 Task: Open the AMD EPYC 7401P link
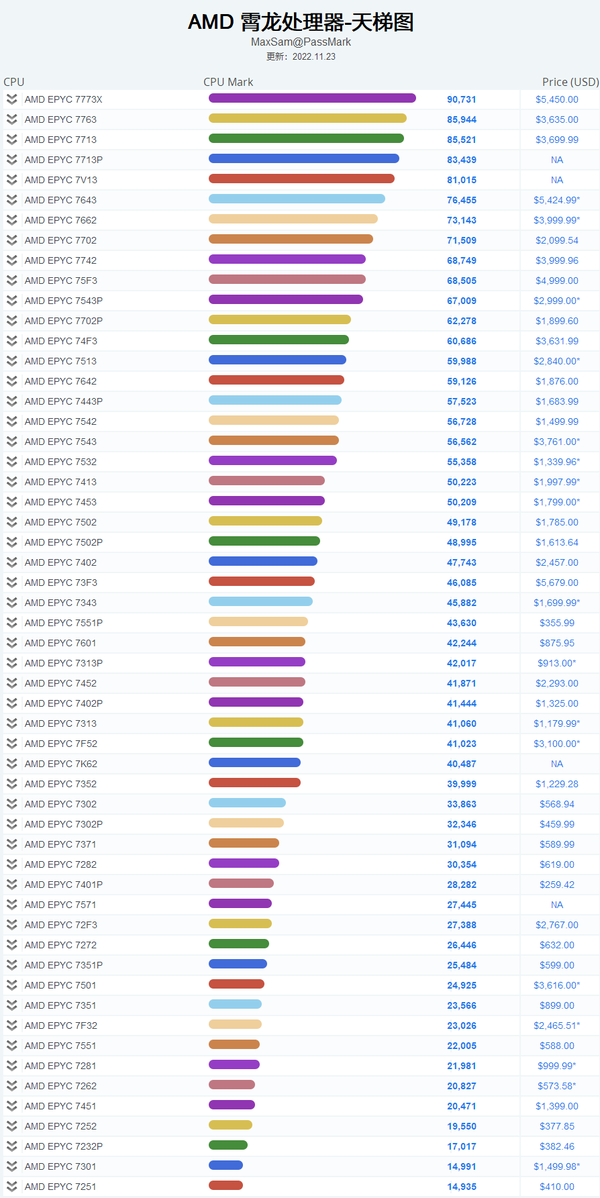pyautogui.click(x=63, y=885)
